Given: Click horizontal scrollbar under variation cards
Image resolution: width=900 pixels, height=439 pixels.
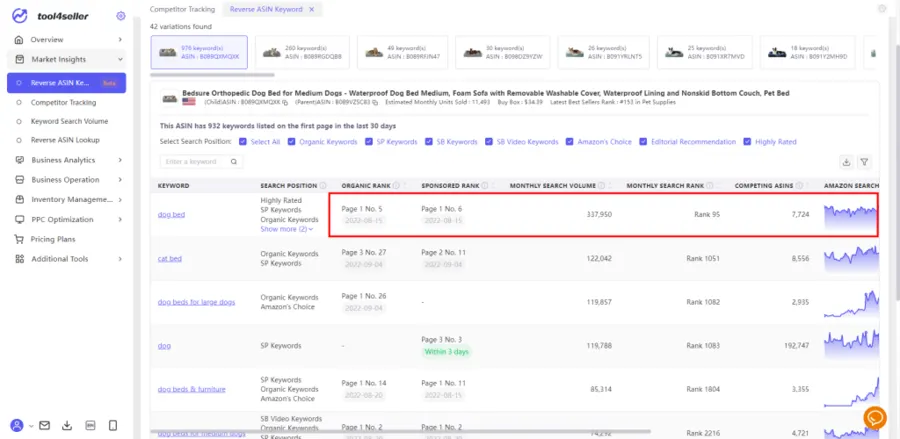Looking at the screenshot, I should point(212,75).
